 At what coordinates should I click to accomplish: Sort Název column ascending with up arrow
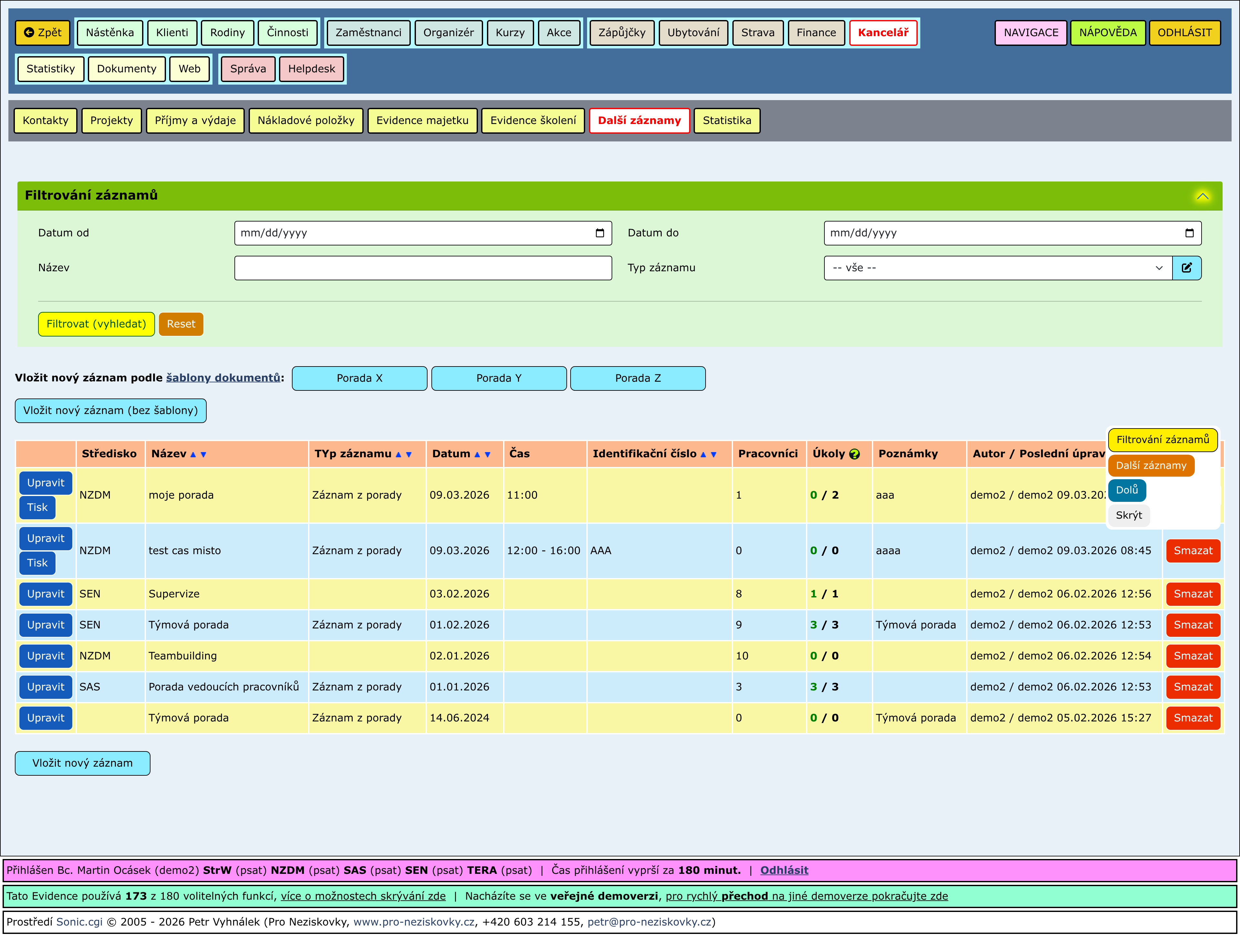[x=193, y=454]
